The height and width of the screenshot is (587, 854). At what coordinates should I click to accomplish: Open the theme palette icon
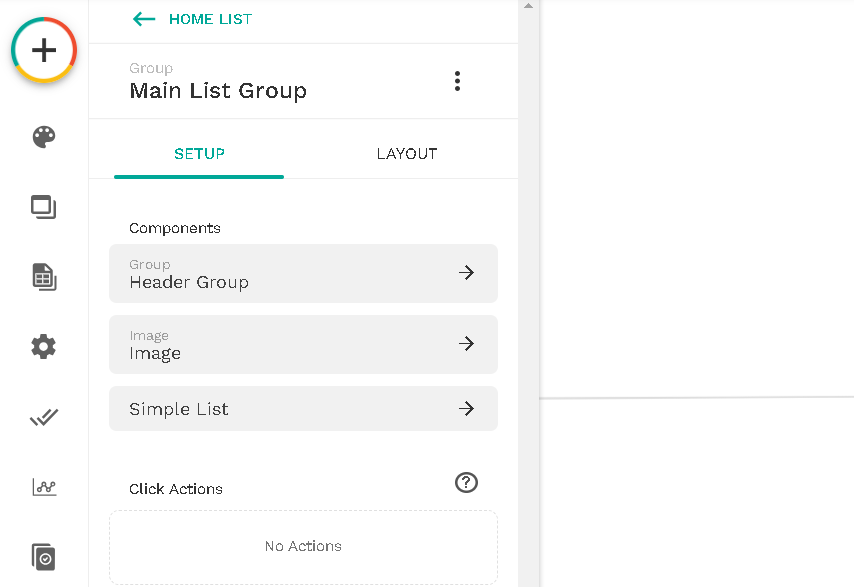44,137
